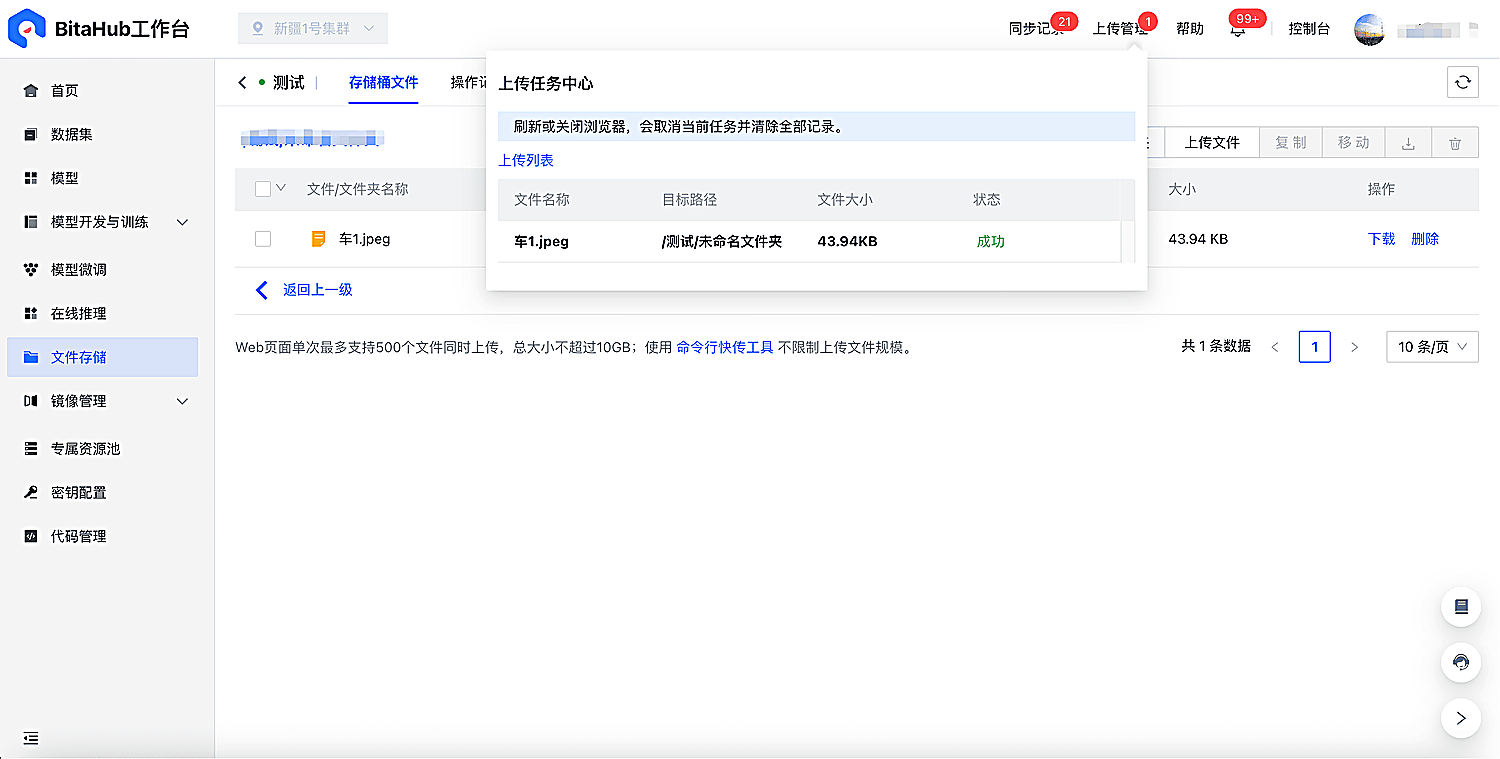The image size is (1500, 759).
Task: Open dropdown arrow next to header checkbox
Action: (281, 188)
